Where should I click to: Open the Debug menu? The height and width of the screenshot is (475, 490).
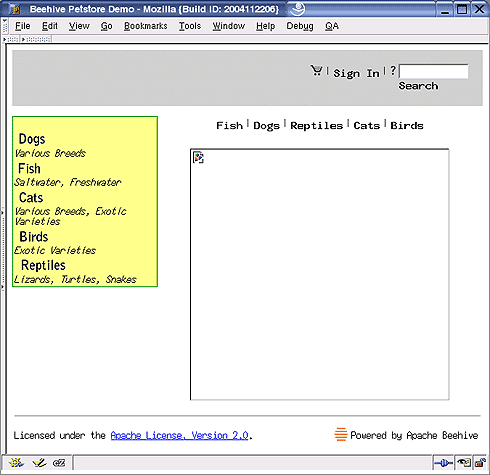pyautogui.click(x=300, y=26)
